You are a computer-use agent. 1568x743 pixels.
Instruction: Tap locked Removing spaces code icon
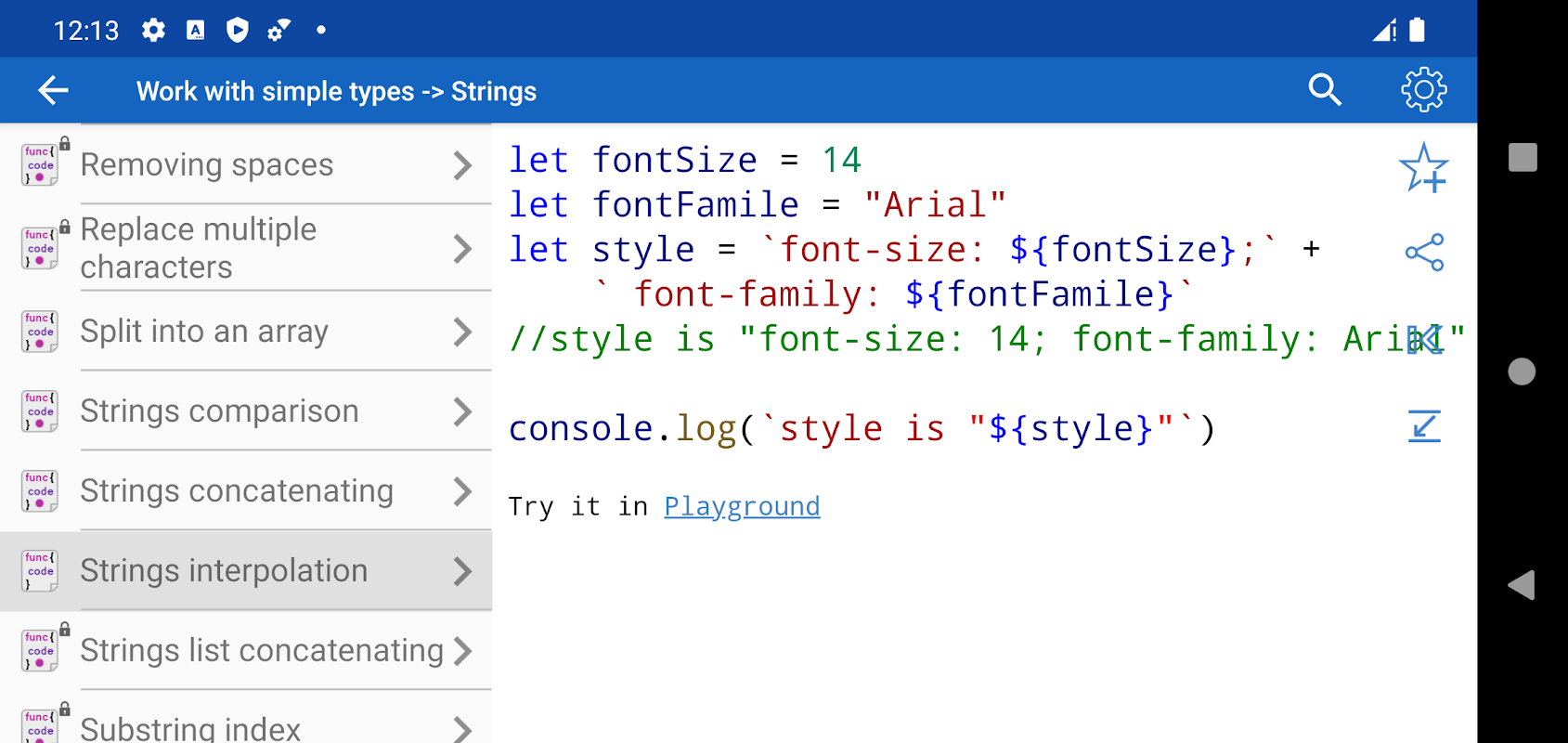(x=41, y=164)
